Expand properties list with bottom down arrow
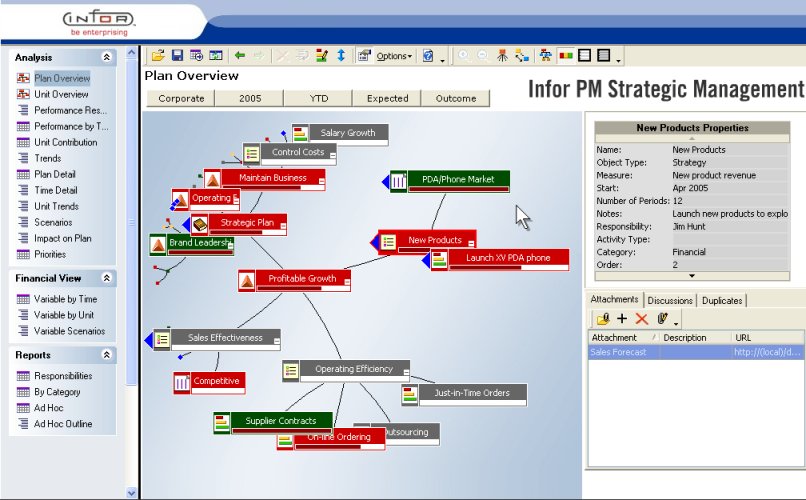This screenshot has height=500, width=806. [x=692, y=276]
